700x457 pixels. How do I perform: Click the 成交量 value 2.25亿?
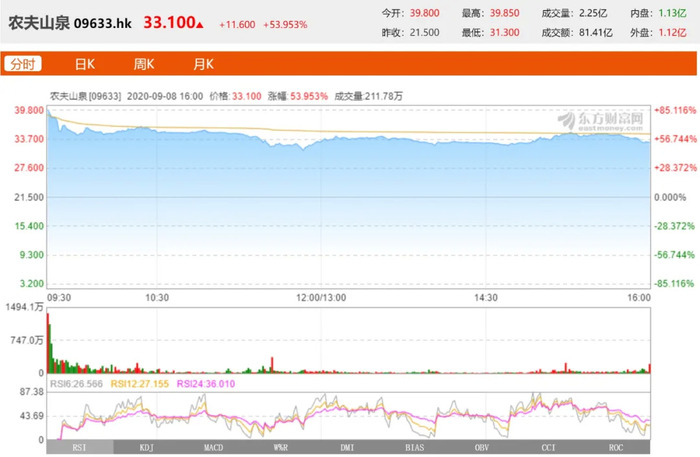tap(593, 13)
